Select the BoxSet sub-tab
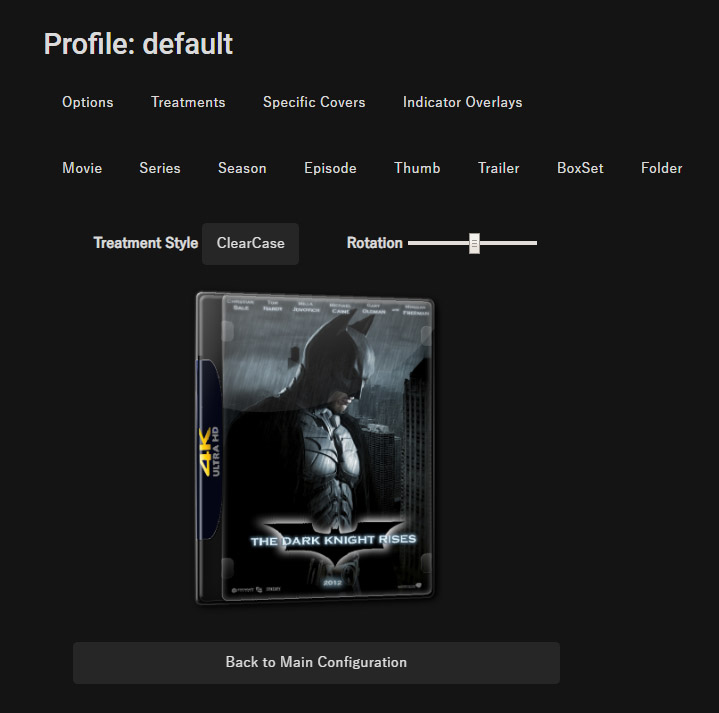 click(580, 168)
